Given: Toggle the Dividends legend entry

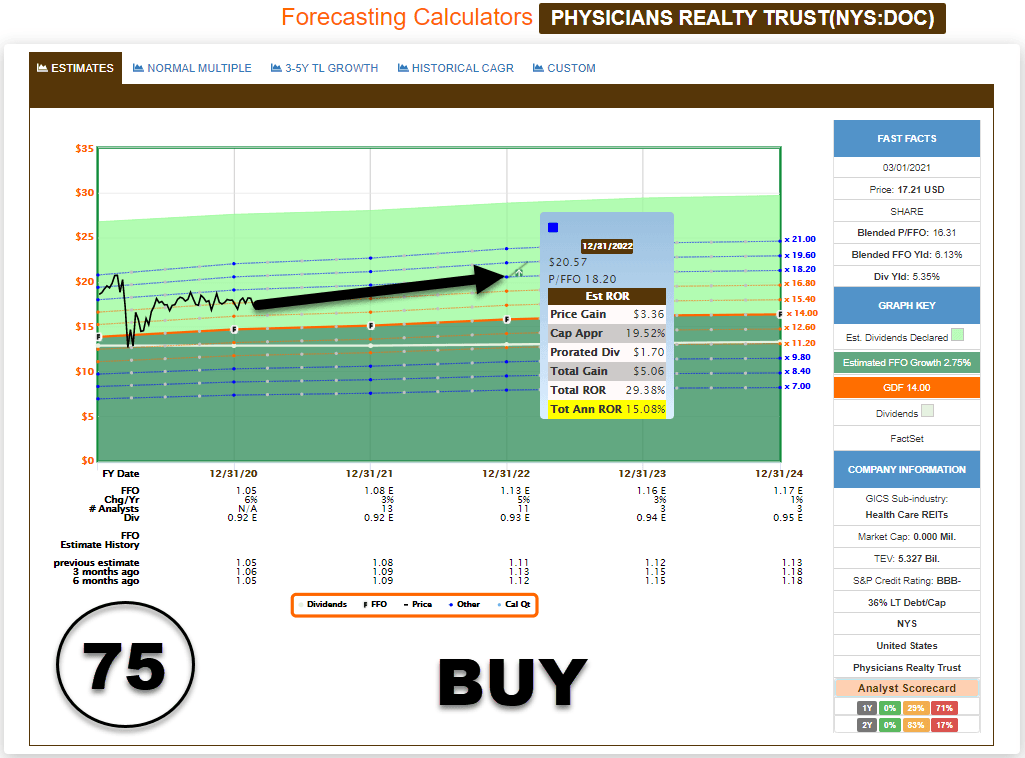Looking at the screenshot, I should point(322,604).
